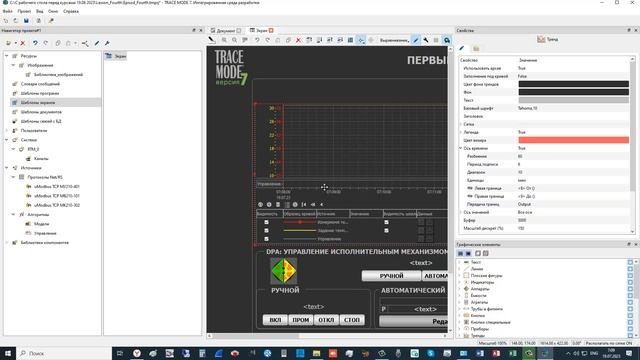The image size is (640, 360).
Task: Click the wrench icon in editor toolbar
Action: point(426,40)
